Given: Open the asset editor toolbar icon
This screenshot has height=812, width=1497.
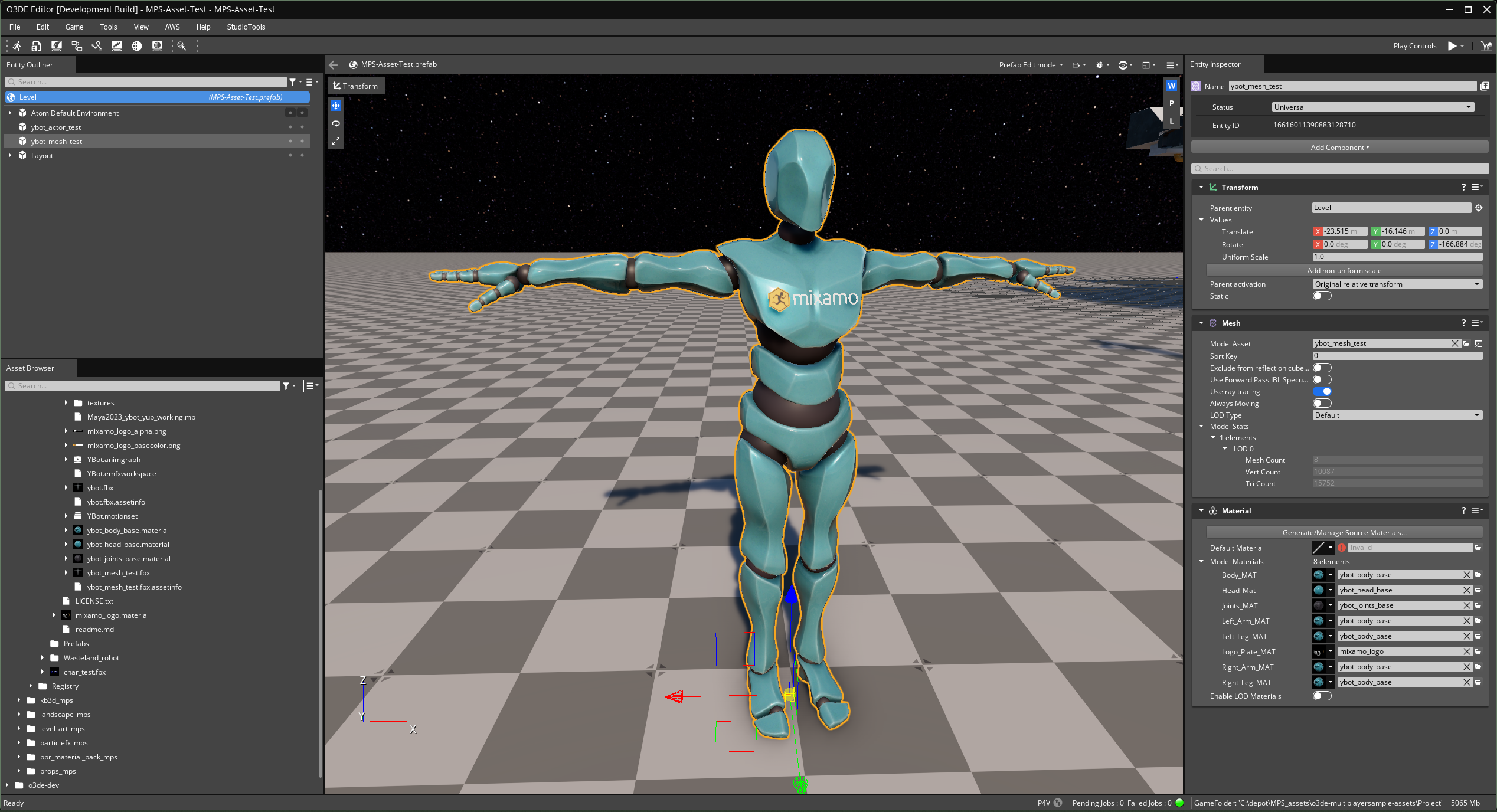Looking at the screenshot, I should [x=37, y=46].
